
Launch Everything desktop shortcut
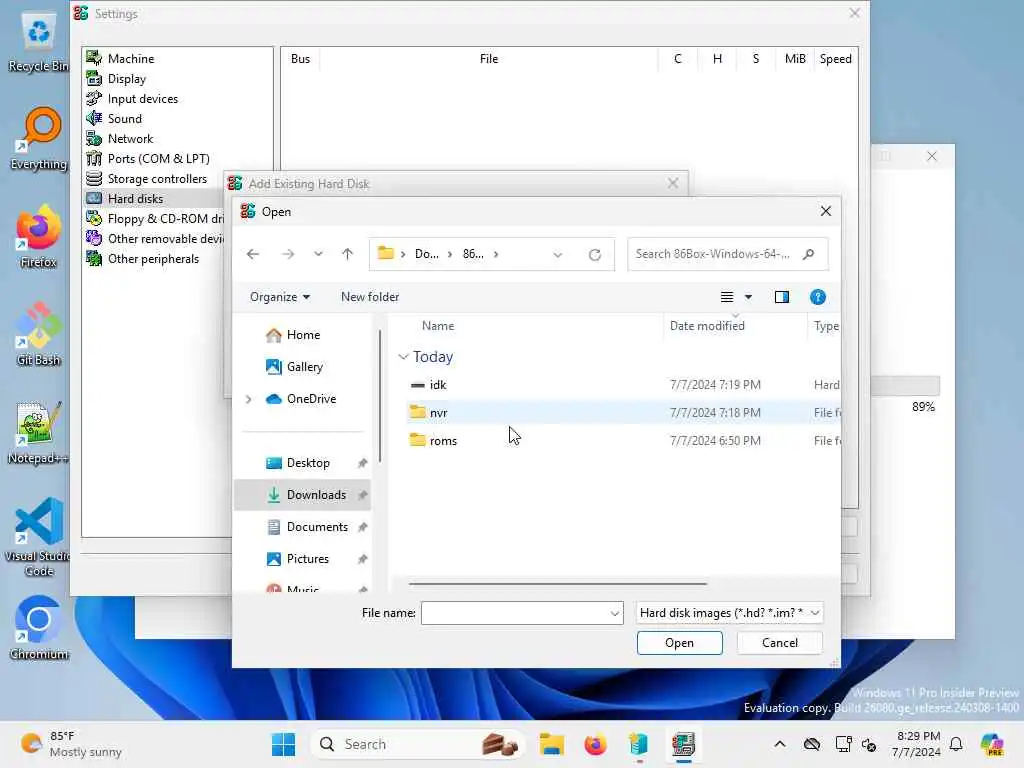point(38,139)
